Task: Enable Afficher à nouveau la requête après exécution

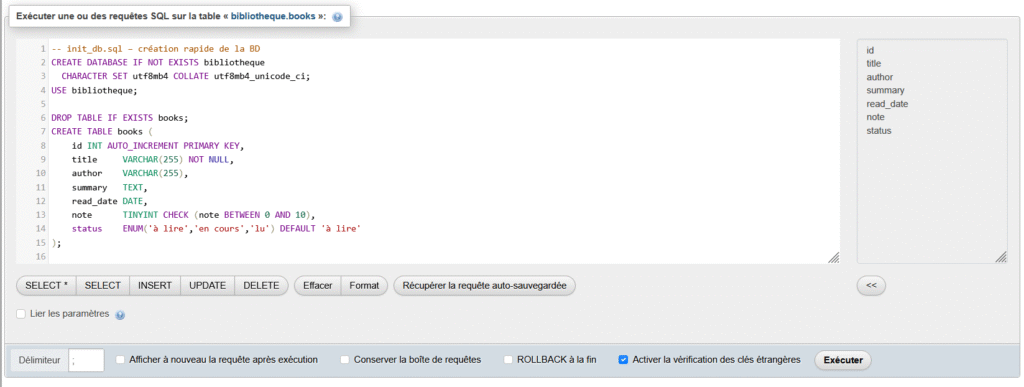Action: (120, 360)
